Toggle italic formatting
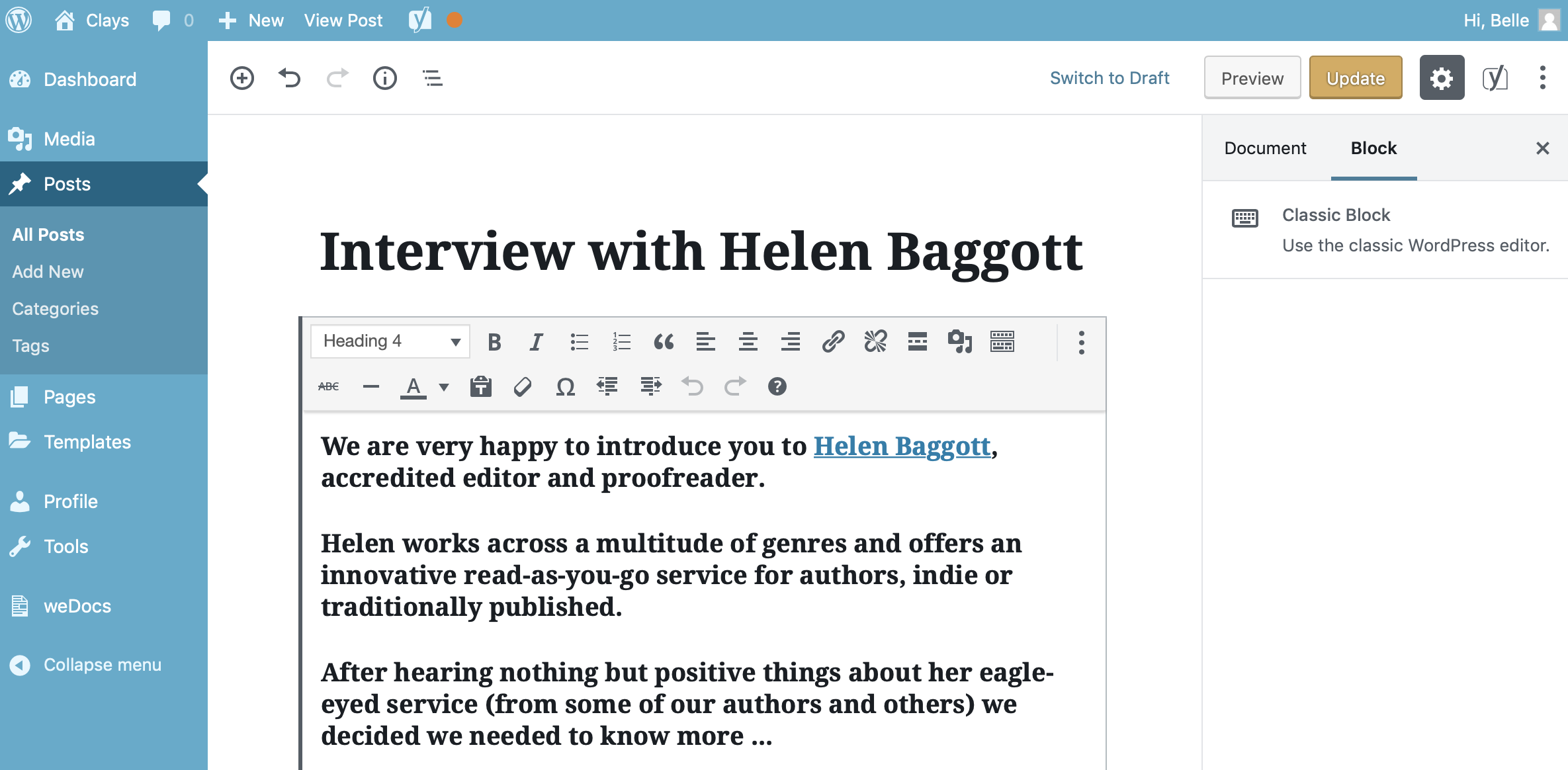This screenshot has height=770, width=1568. (x=536, y=342)
